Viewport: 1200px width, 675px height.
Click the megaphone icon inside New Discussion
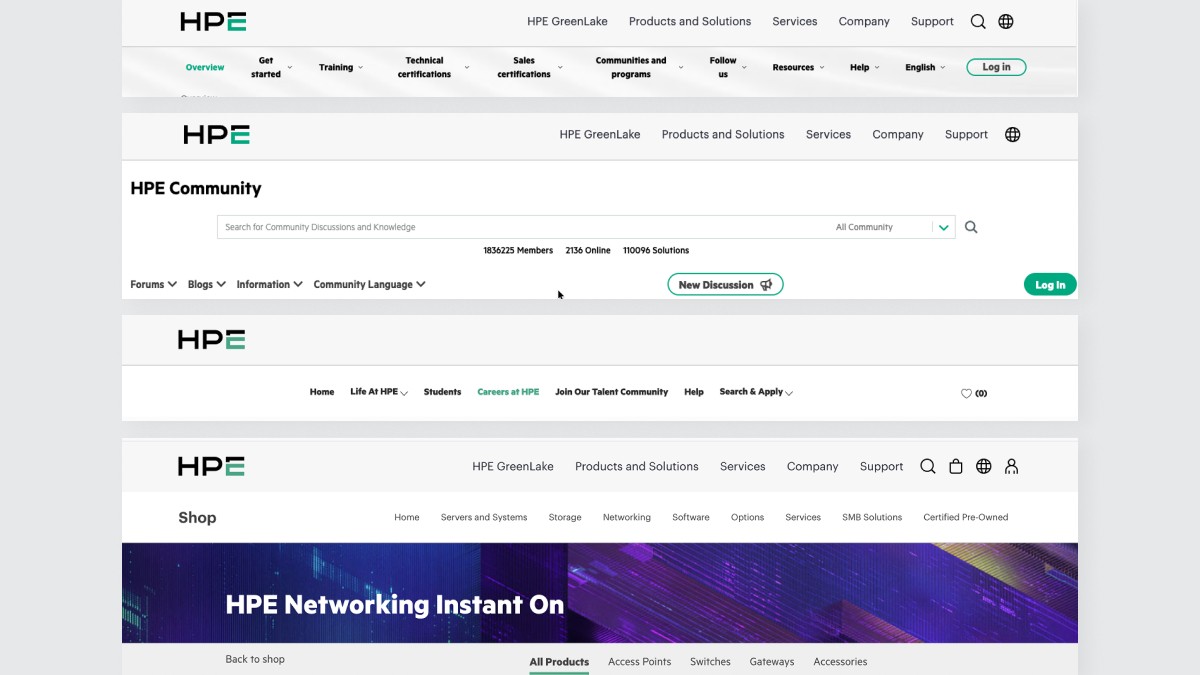click(x=766, y=284)
